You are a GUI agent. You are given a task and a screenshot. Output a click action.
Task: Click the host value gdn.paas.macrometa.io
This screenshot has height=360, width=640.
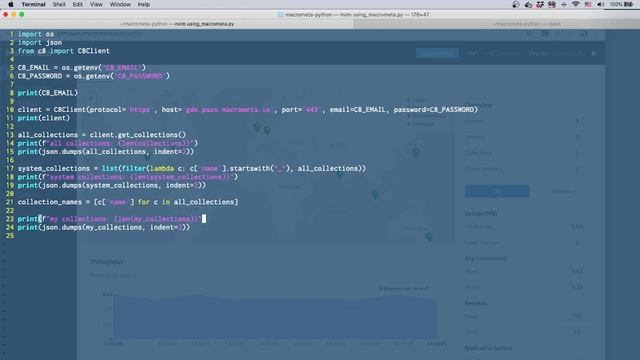[228, 110]
